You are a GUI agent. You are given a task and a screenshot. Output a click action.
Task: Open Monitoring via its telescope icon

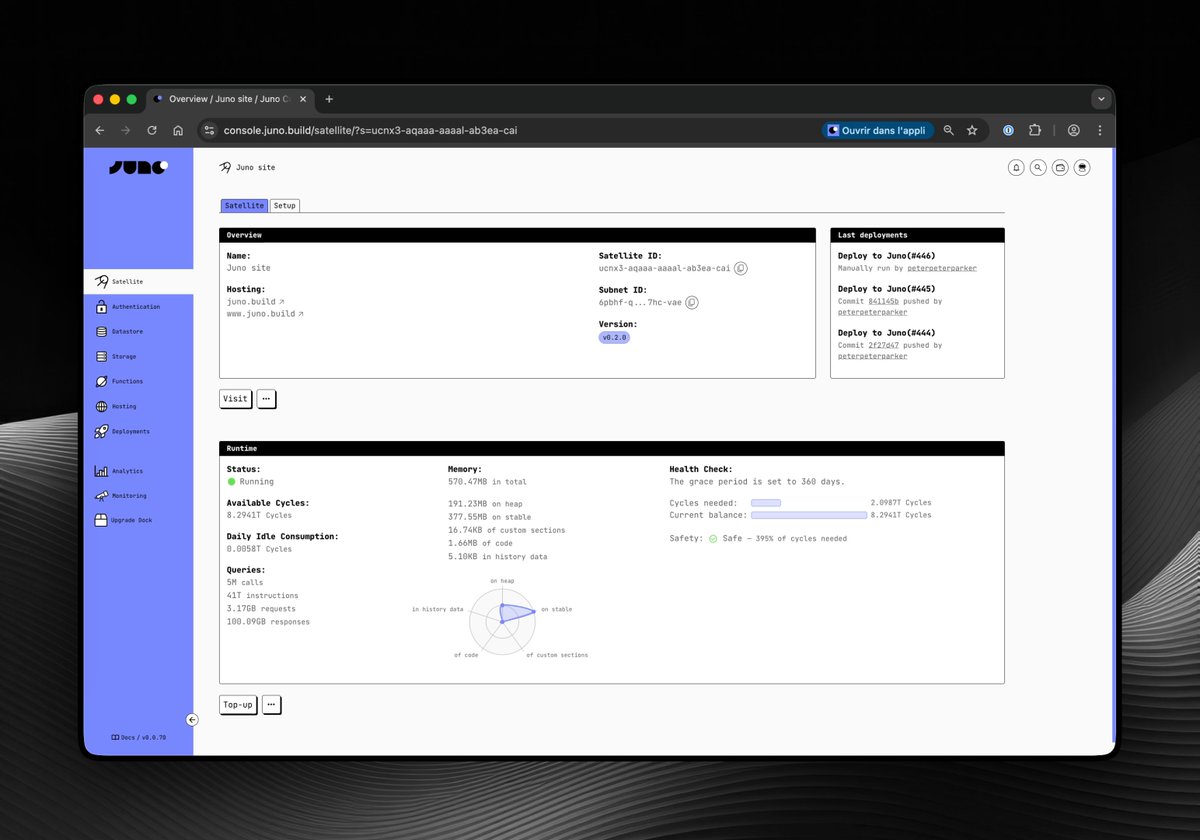101,496
